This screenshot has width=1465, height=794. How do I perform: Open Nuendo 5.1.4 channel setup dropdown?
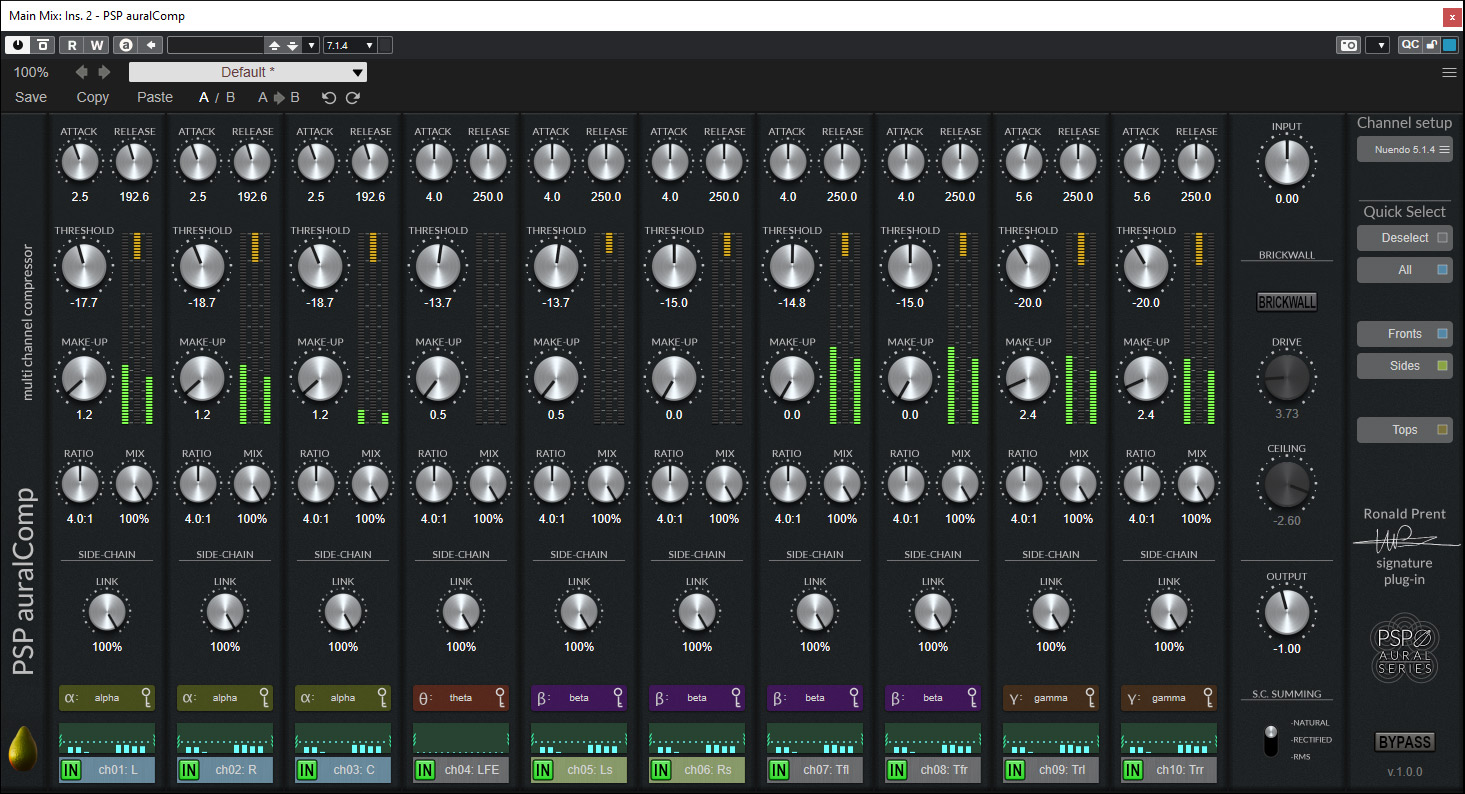[1404, 149]
